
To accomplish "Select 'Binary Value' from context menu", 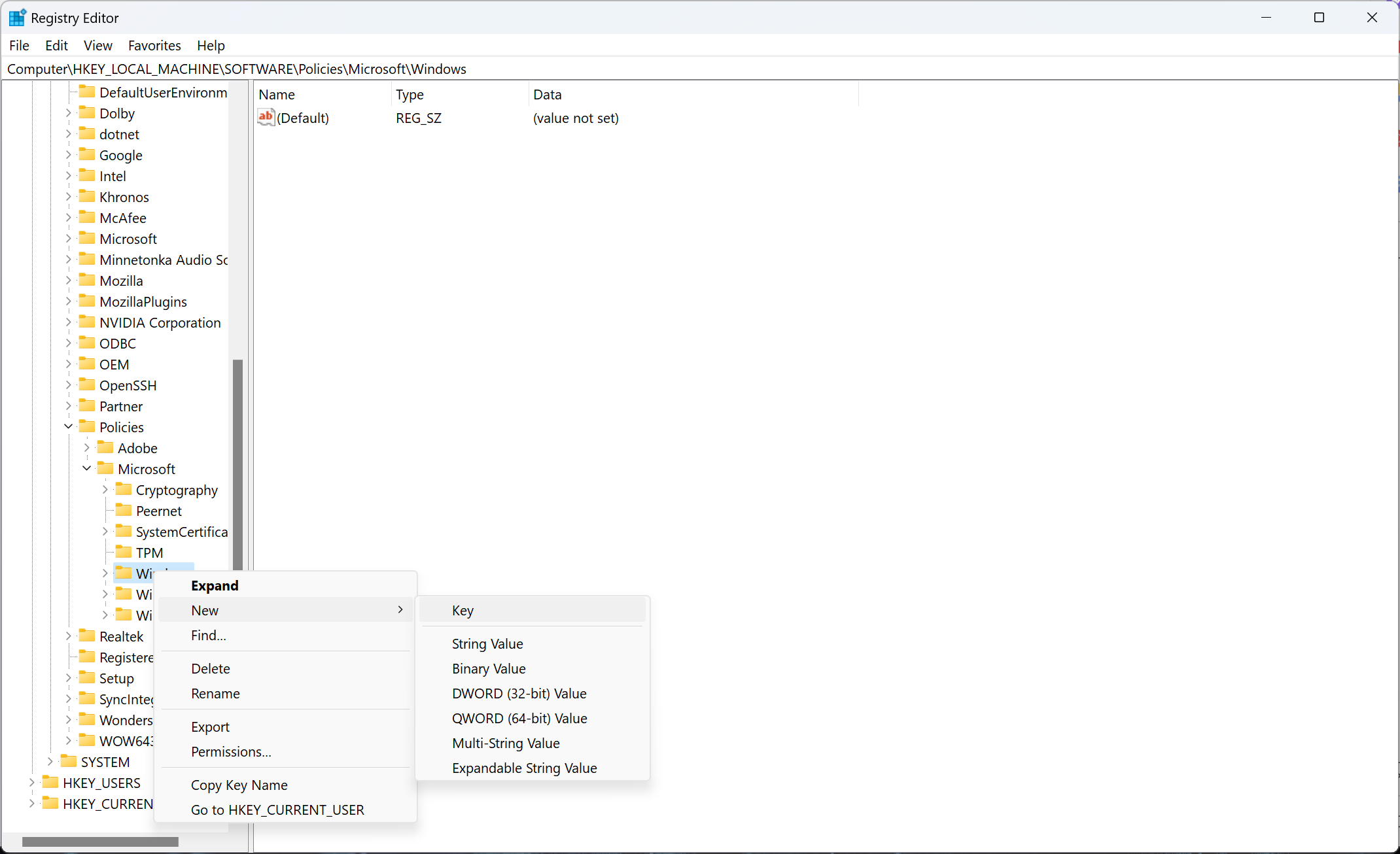I will tap(490, 668).
